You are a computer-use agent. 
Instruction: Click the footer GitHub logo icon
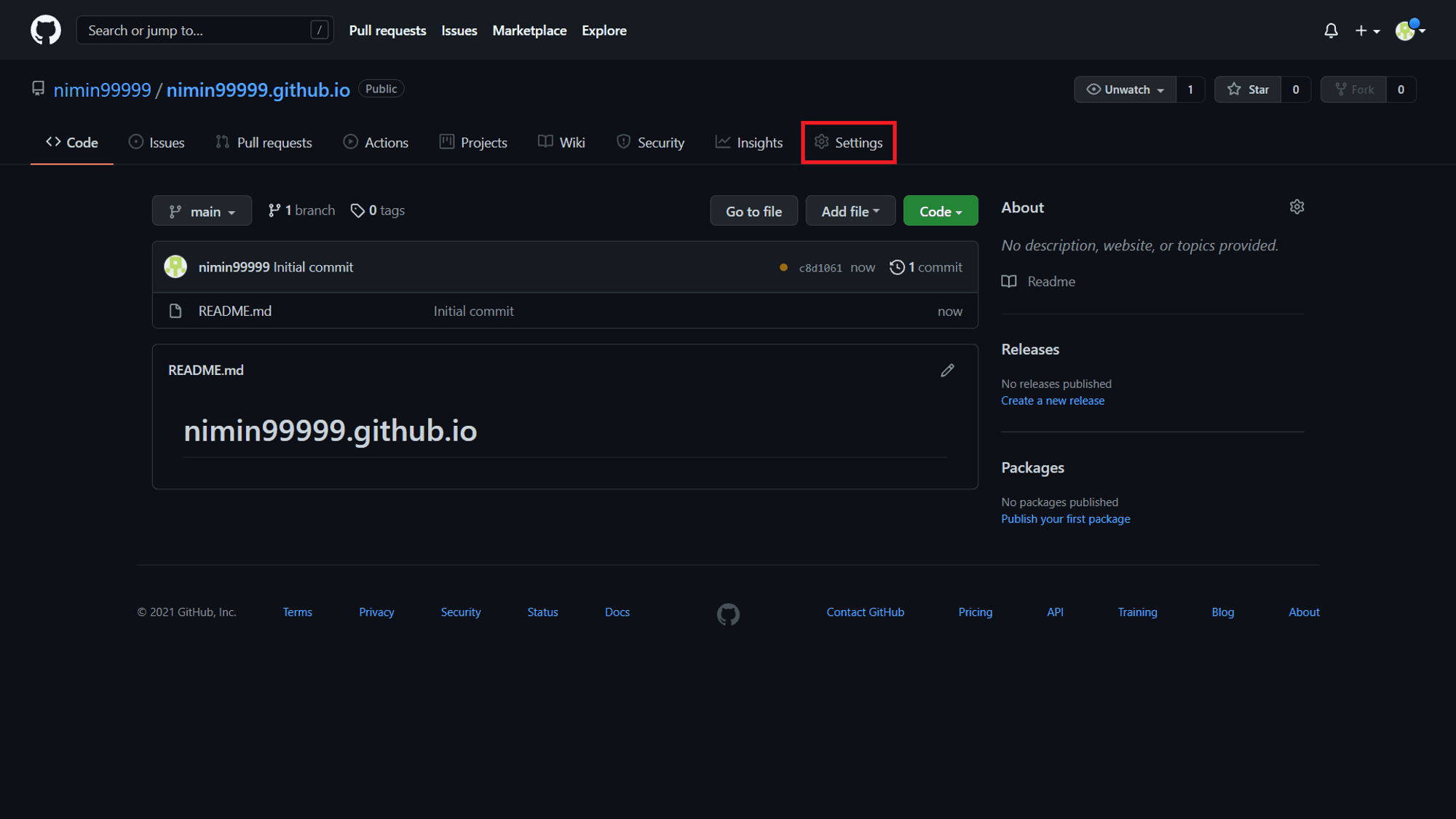(728, 614)
